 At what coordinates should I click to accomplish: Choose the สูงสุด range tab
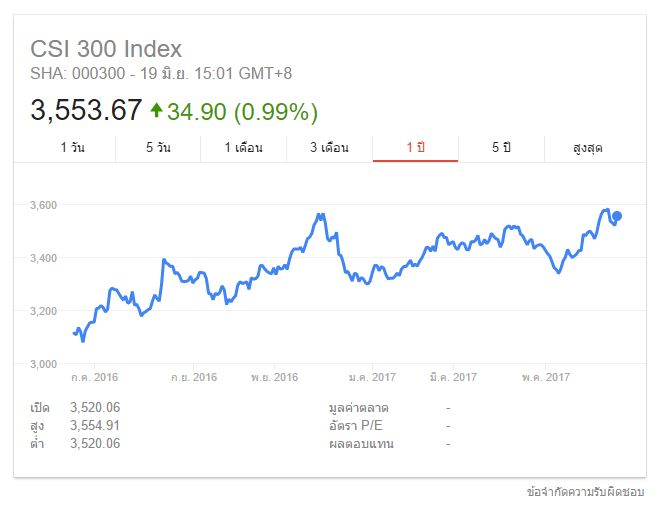pyautogui.click(x=587, y=148)
